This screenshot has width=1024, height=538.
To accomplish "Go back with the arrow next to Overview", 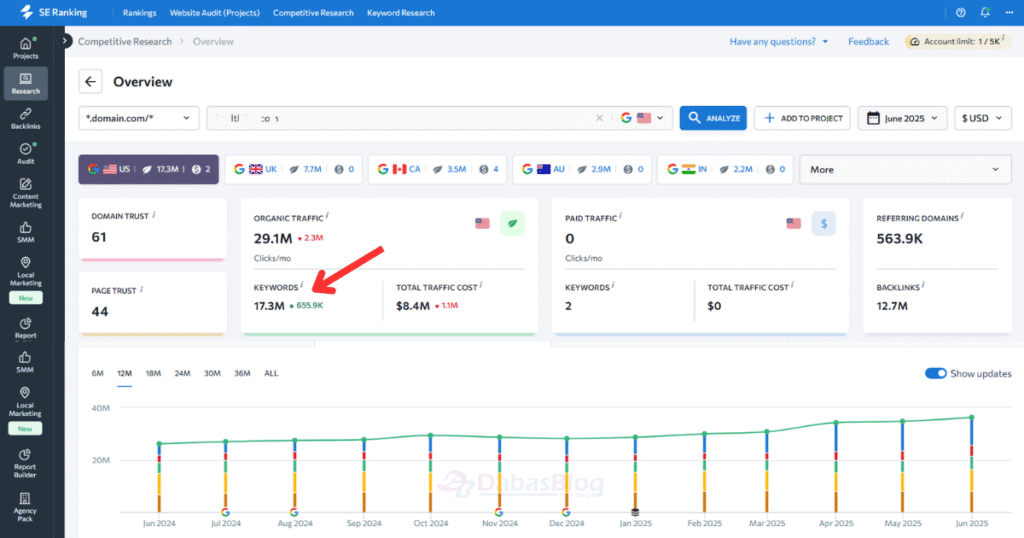I will (90, 82).
